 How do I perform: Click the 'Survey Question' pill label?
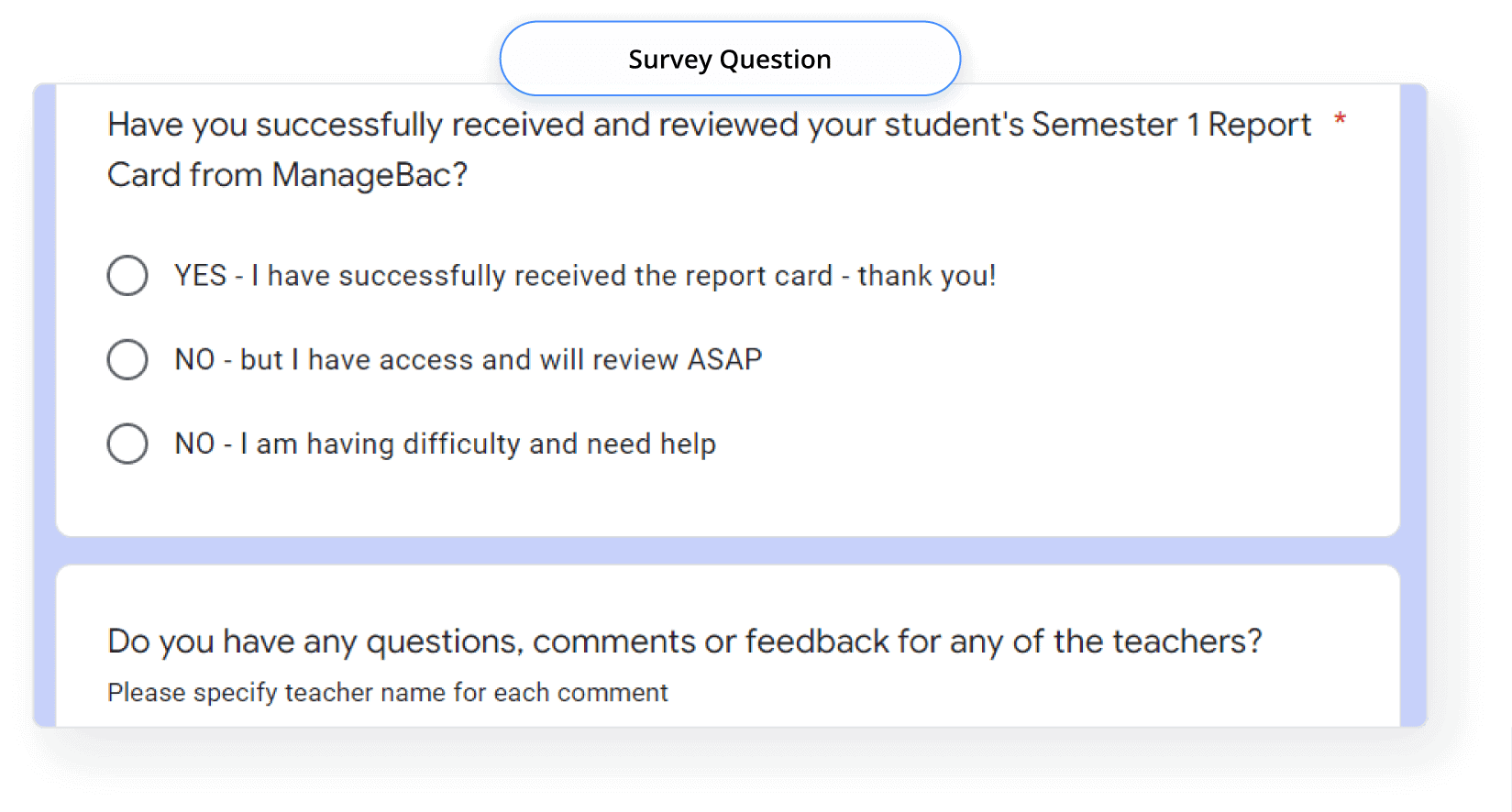pos(729,60)
